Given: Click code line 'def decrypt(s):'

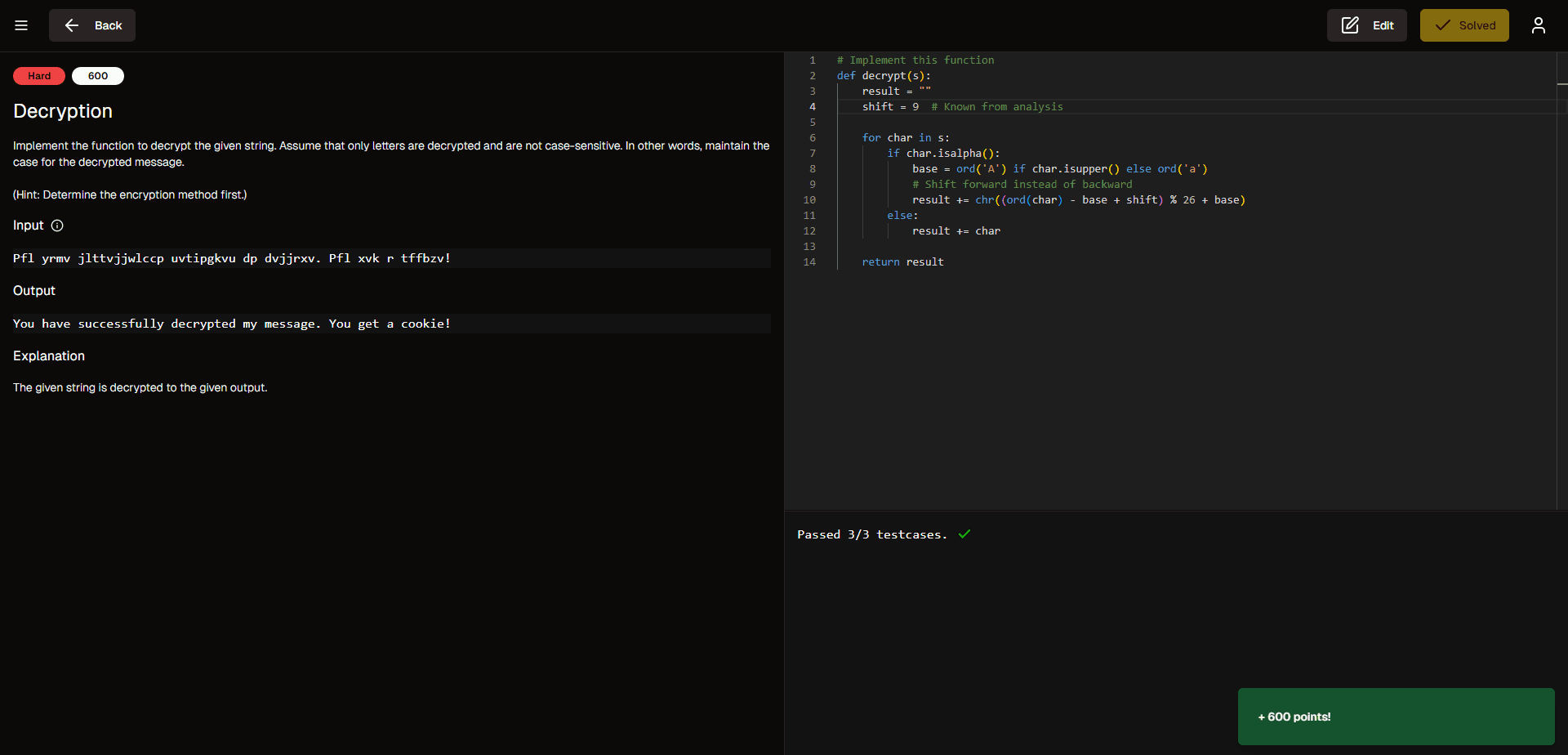Looking at the screenshot, I should 884,76.
